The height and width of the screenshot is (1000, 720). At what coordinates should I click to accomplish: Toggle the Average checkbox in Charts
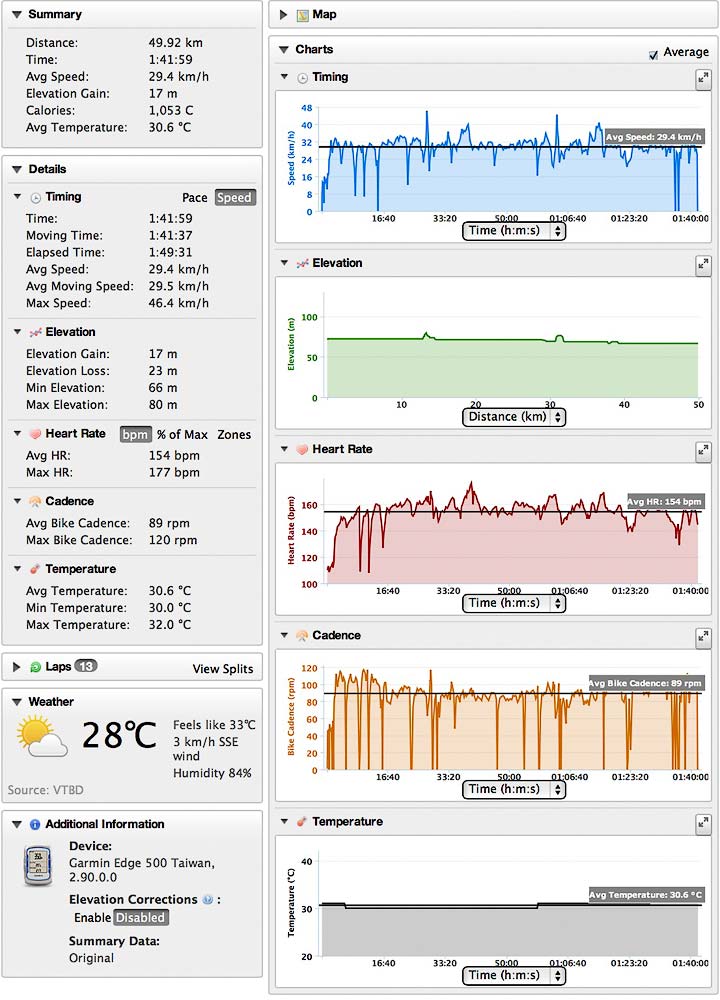653,55
